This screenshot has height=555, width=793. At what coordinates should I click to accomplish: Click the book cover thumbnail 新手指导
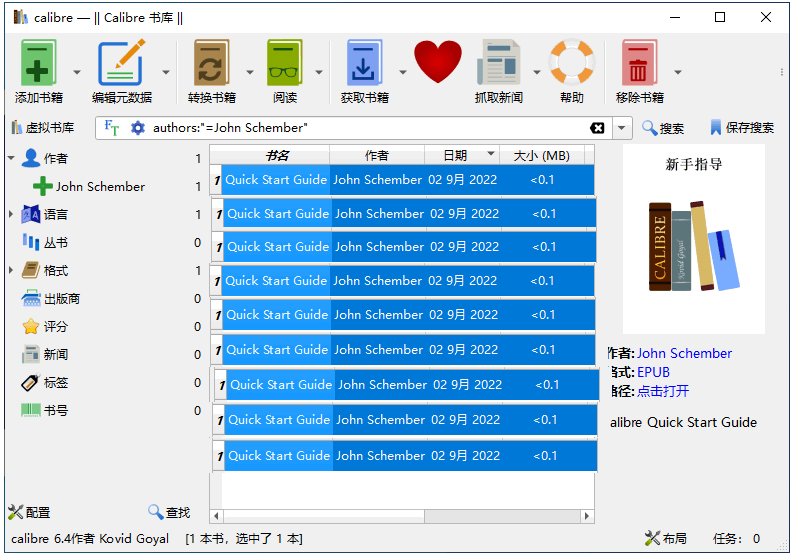693,239
